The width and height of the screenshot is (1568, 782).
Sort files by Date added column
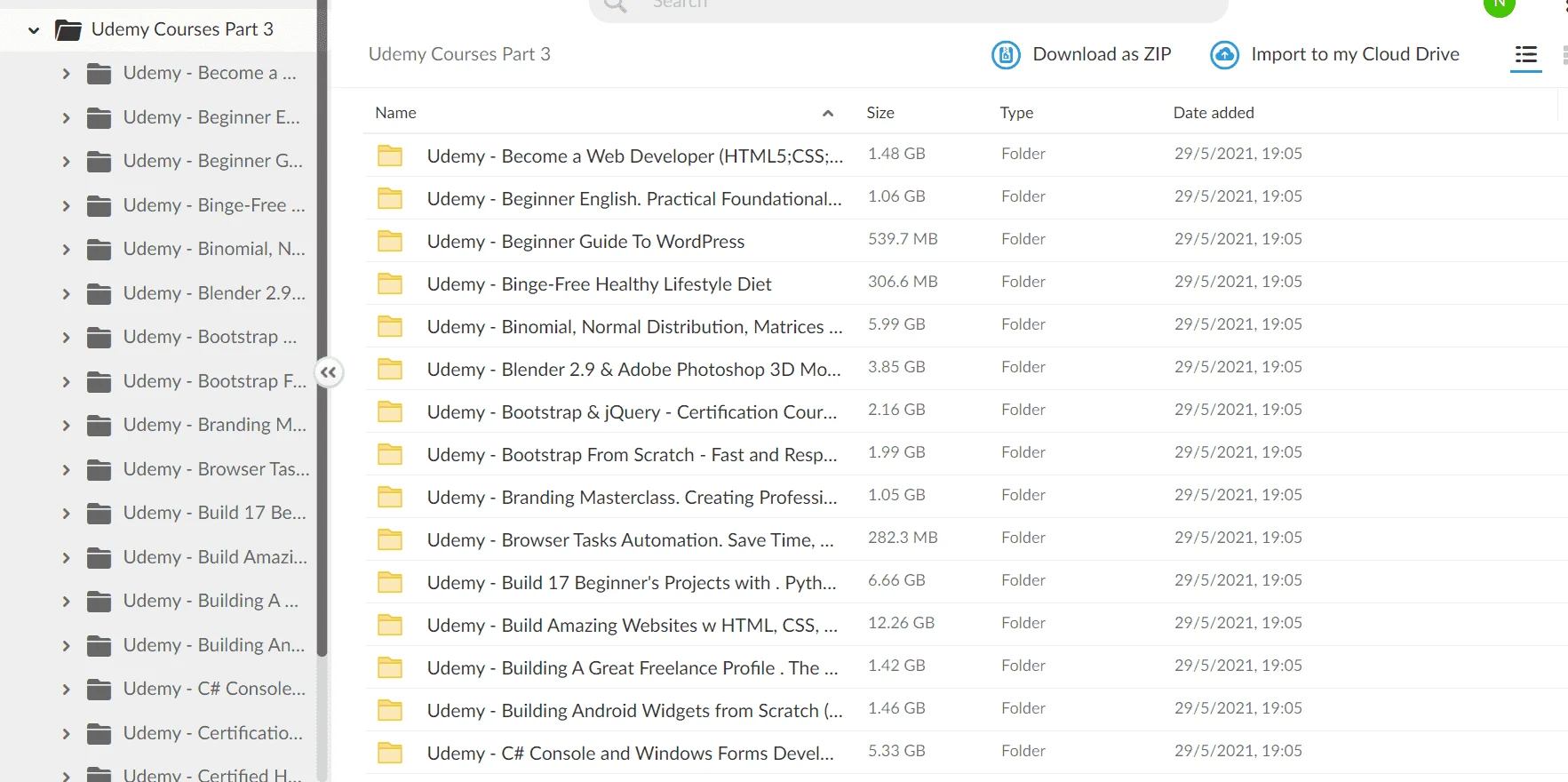1214,113
